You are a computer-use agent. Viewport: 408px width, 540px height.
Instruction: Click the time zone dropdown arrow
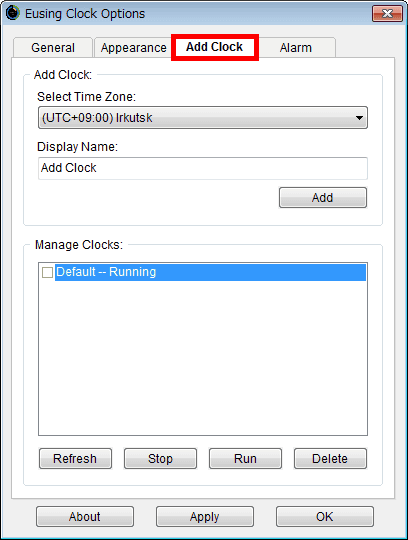tap(359, 118)
